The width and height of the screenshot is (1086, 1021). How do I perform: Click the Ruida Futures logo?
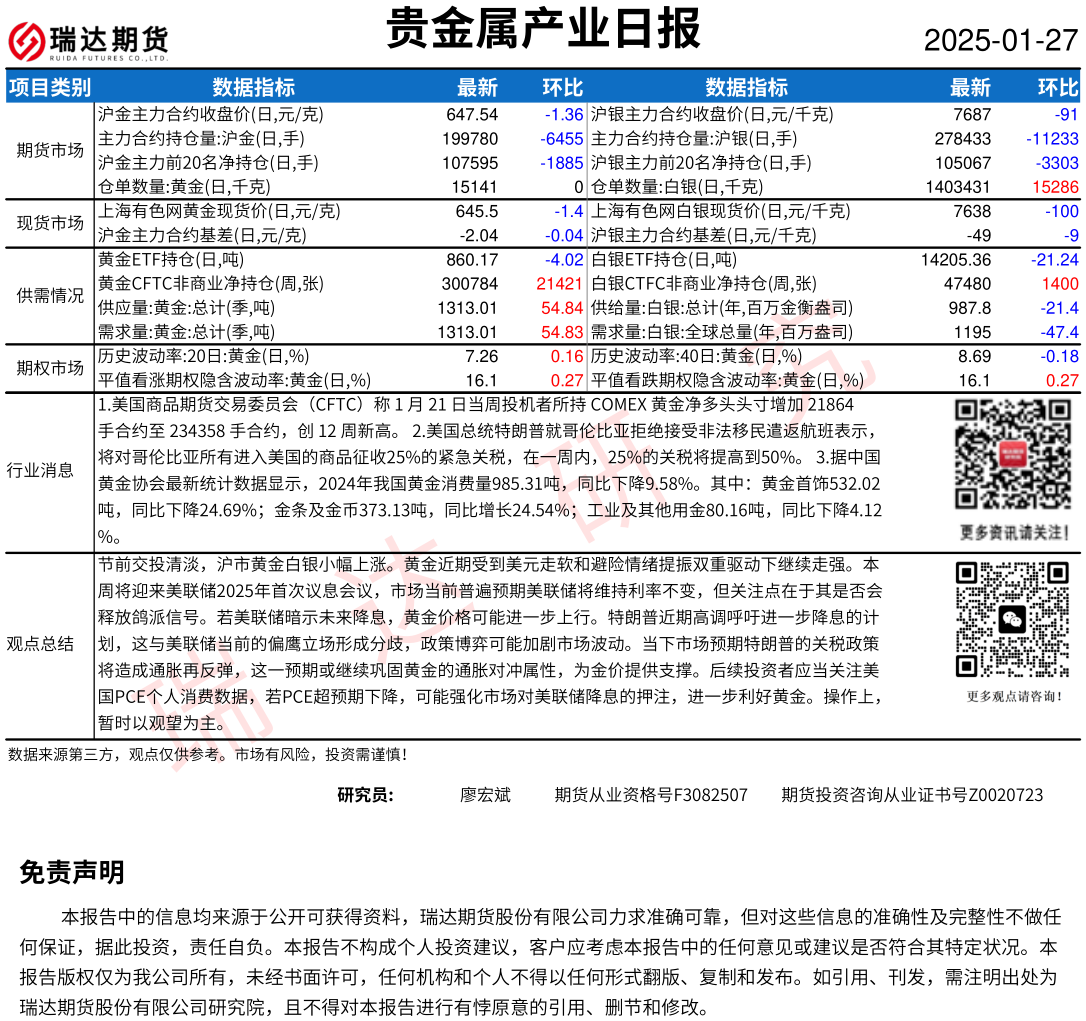[88, 41]
